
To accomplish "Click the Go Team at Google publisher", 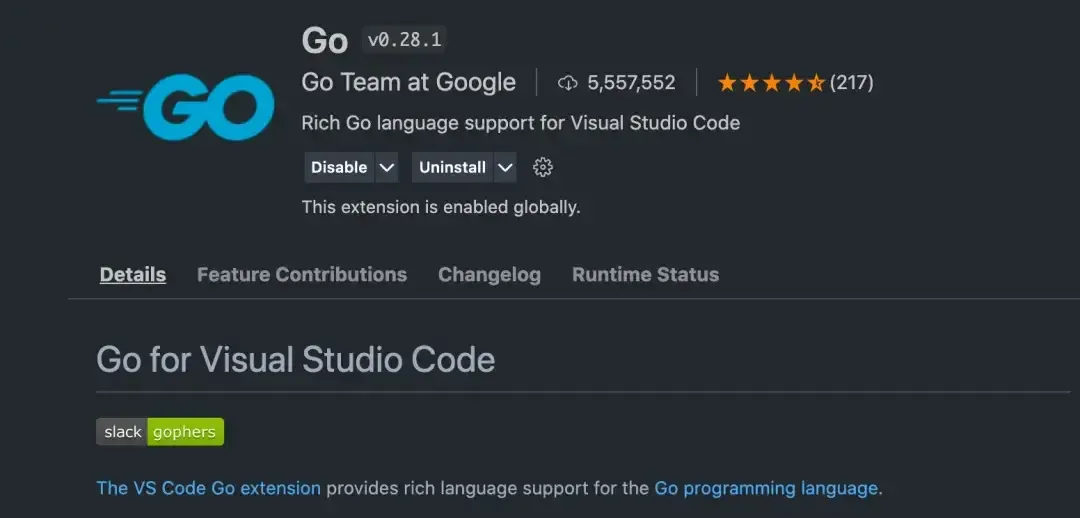I will tap(409, 83).
